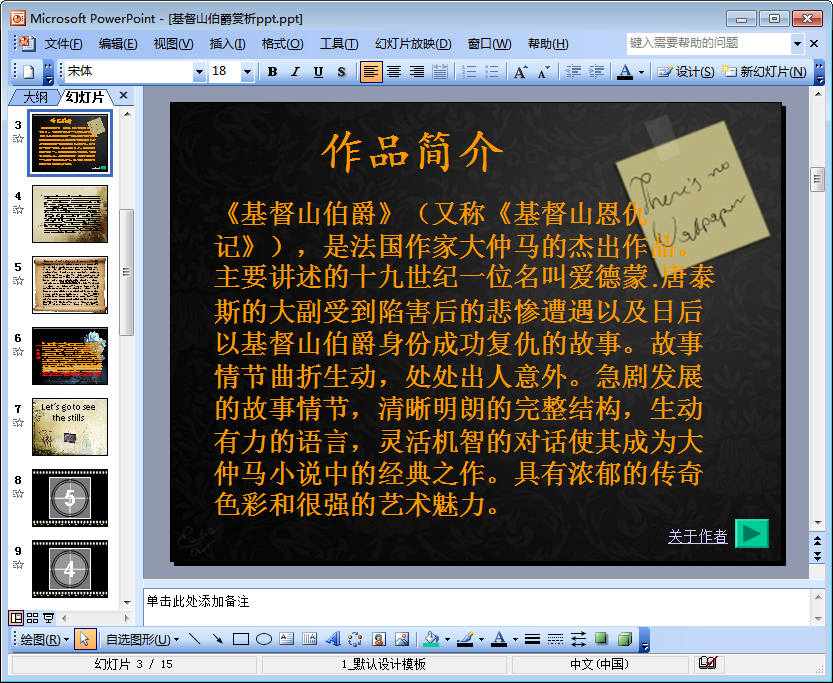Switch to slide sorter view
This screenshot has height=683, width=833.
coord(32,618)
